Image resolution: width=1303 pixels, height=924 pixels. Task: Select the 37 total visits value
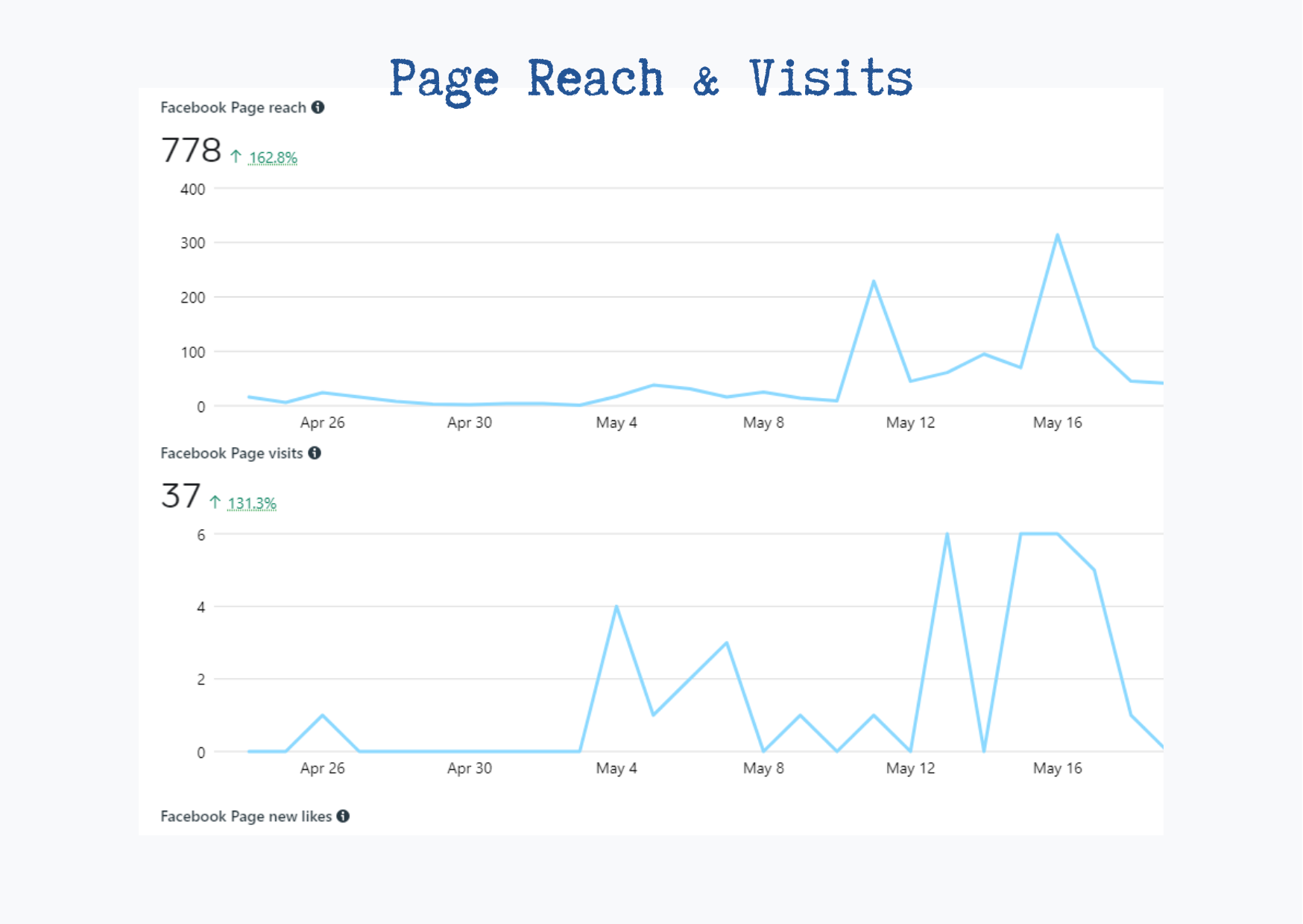point(180,496)
